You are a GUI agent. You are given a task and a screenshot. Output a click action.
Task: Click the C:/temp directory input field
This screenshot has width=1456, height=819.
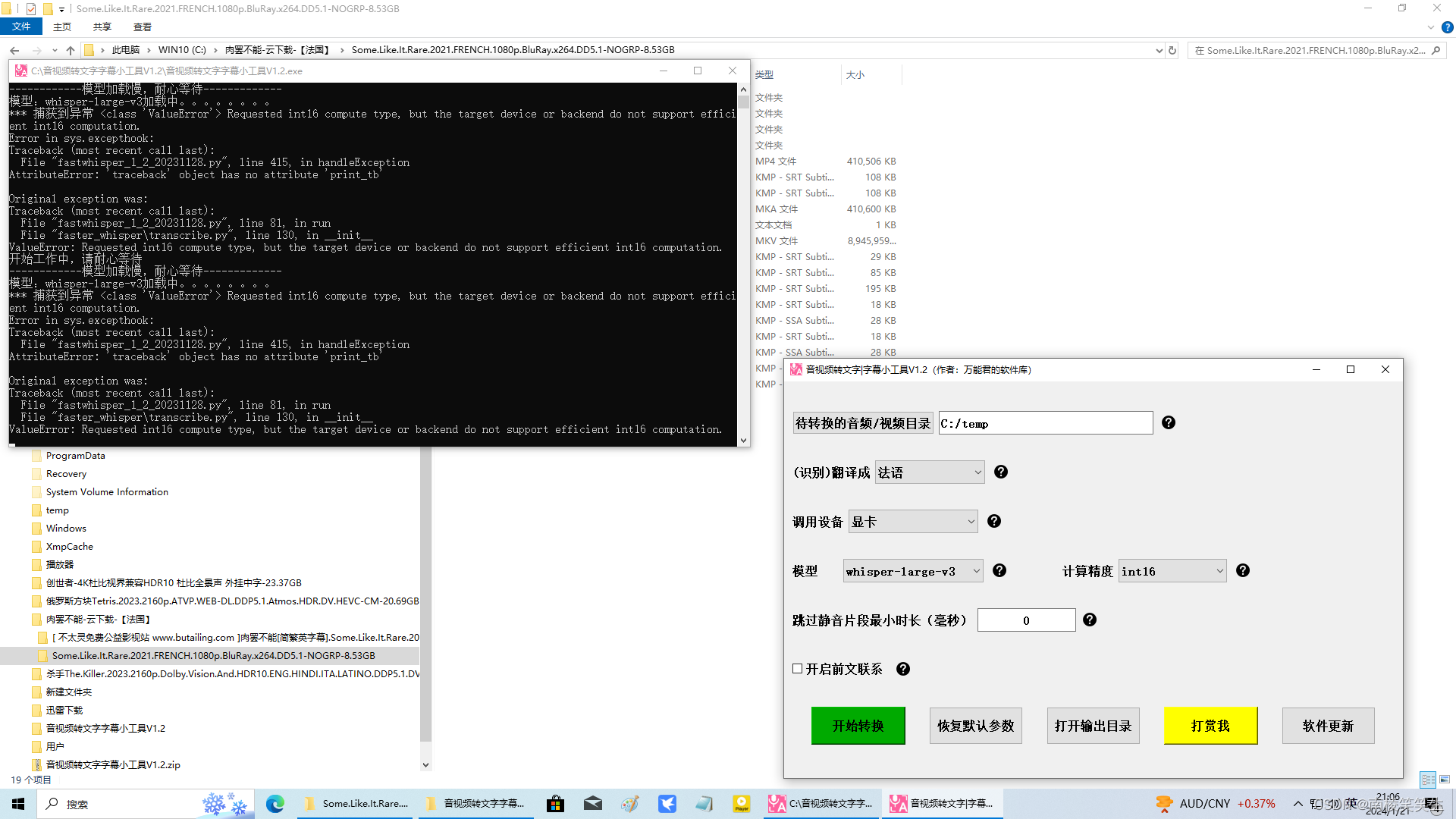point(1045,423)
